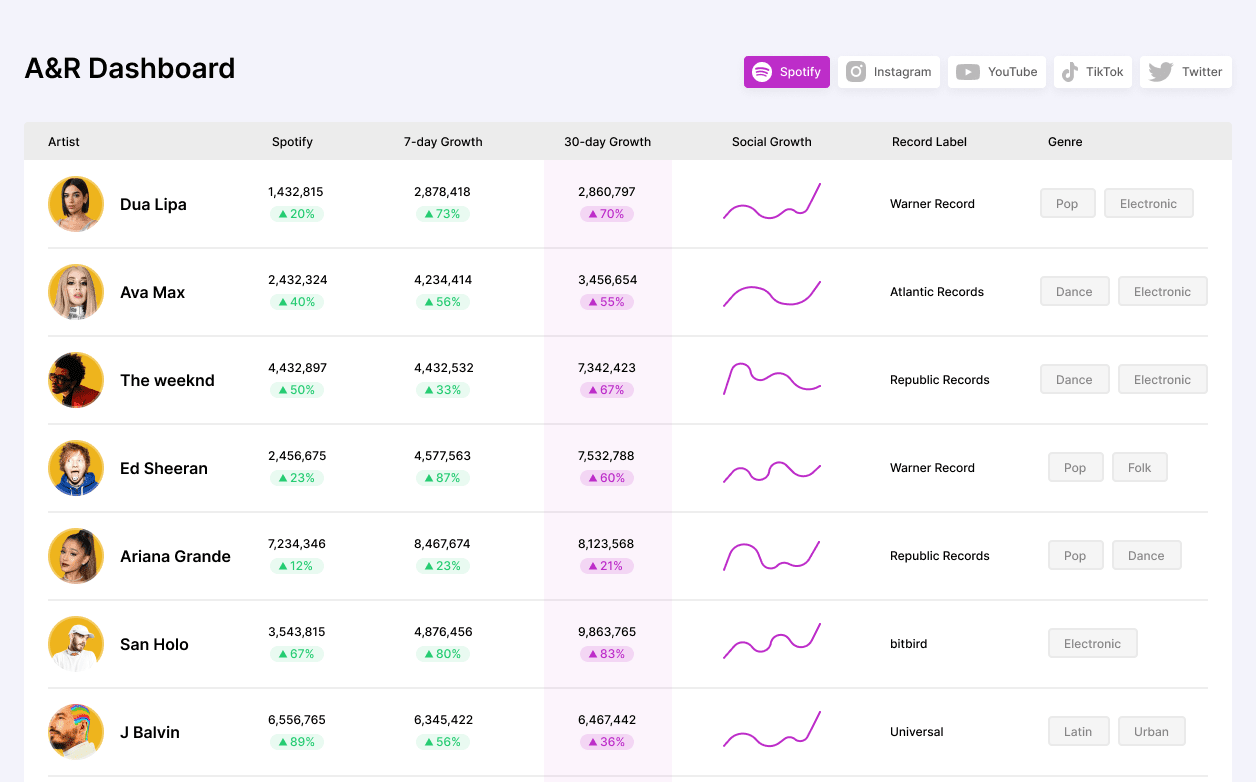1256x782 pixels.
Task: Click the A&R Dashboard title
Action: tap(130, 68)
